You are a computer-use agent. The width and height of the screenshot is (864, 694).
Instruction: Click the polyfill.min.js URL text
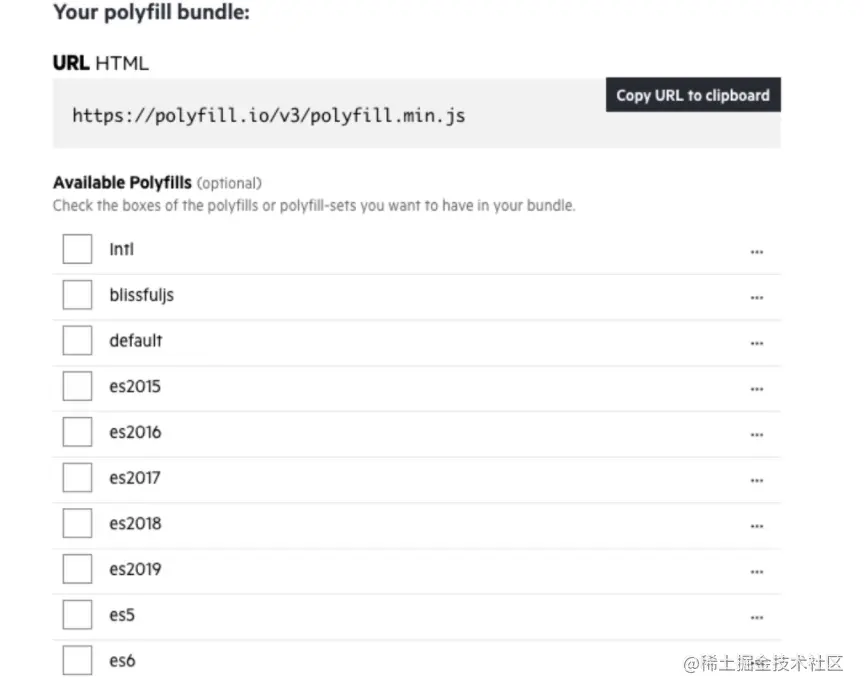268,115
